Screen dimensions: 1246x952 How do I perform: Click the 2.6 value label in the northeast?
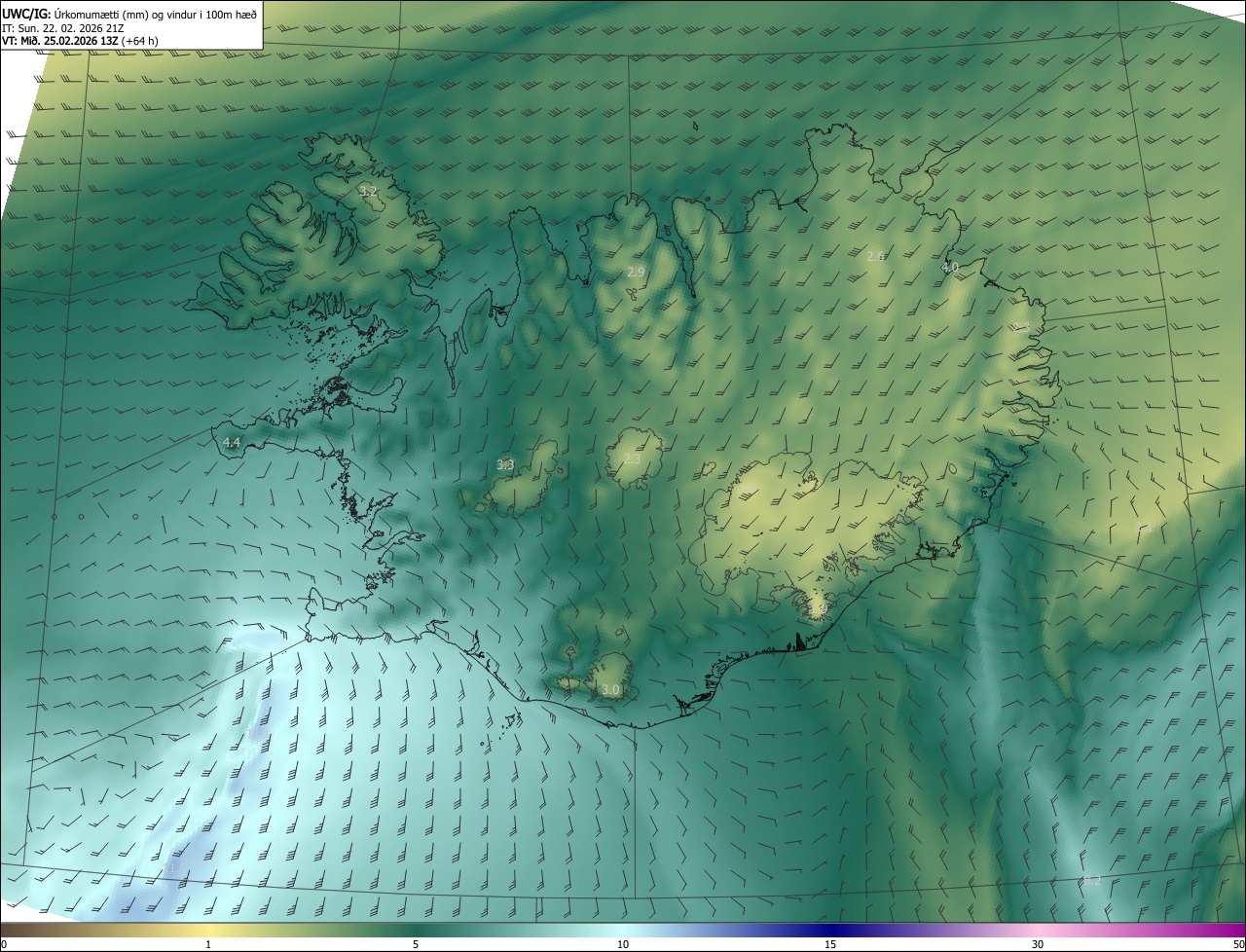[x=875, y=256]
